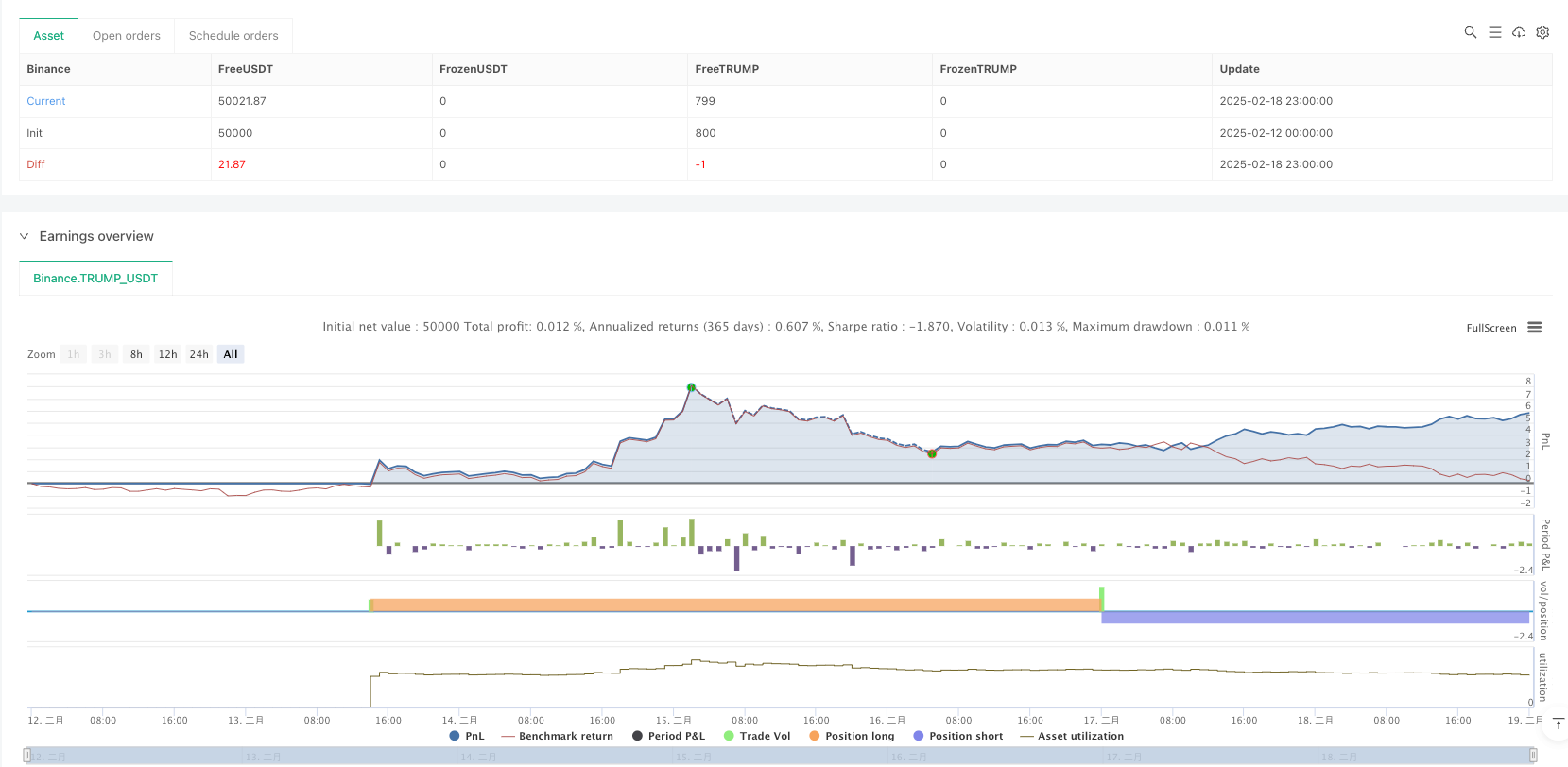Click the Current row link
The image size is (1568, 767).
pos(46,101)
